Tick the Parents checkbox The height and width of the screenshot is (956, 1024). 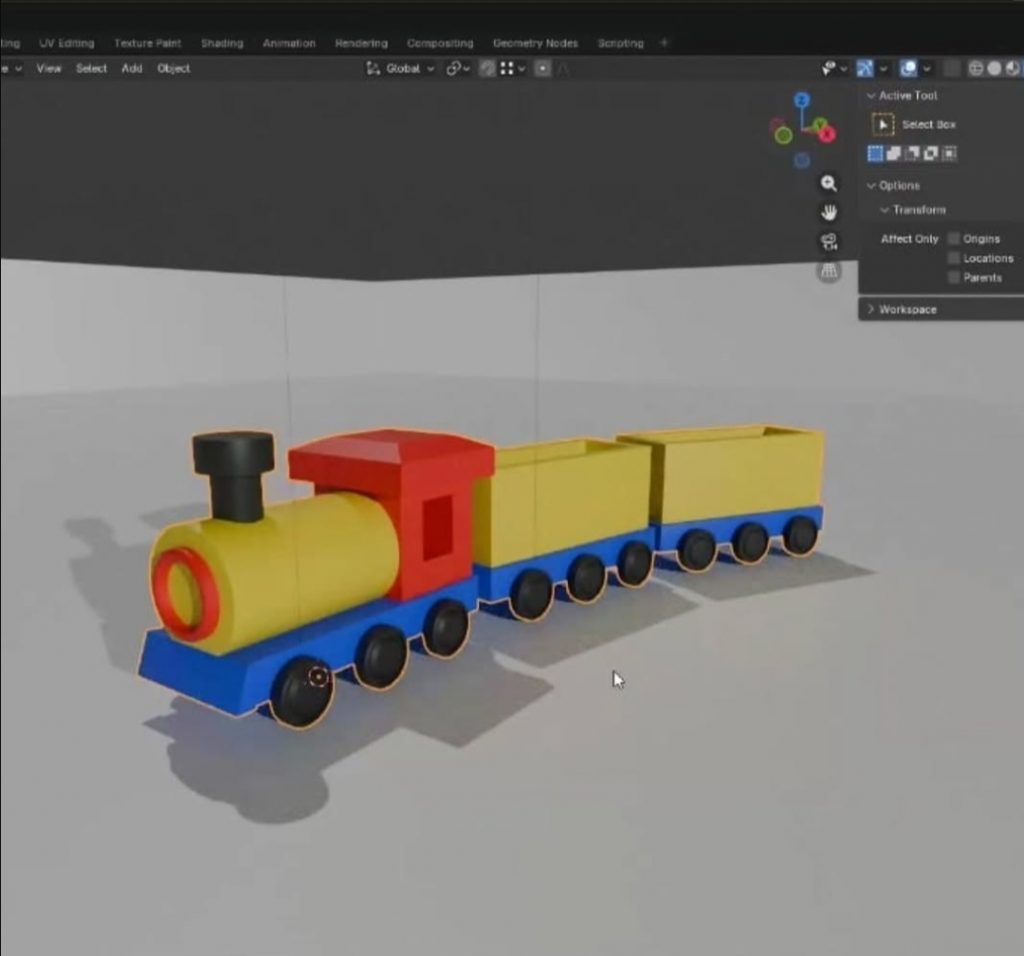(x=954, y=277)
